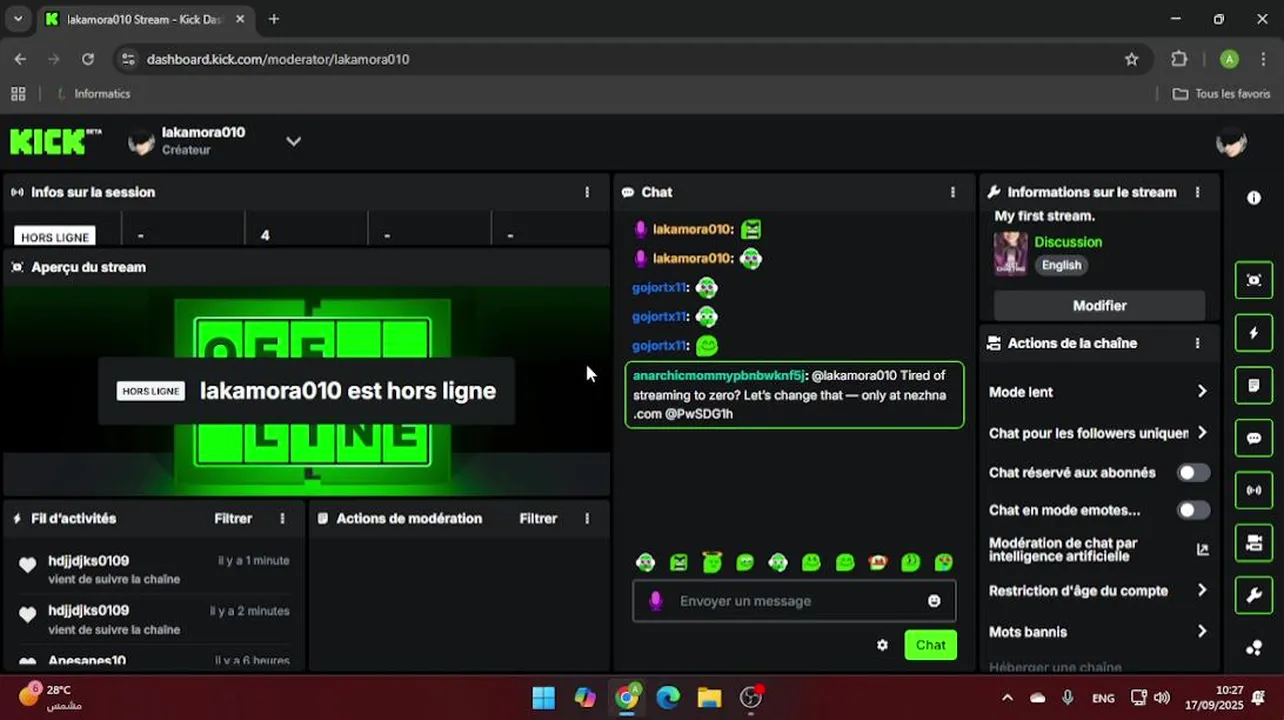Open the AI chat moderation stats icon
1284x720 pixels.
[1202, 549]
